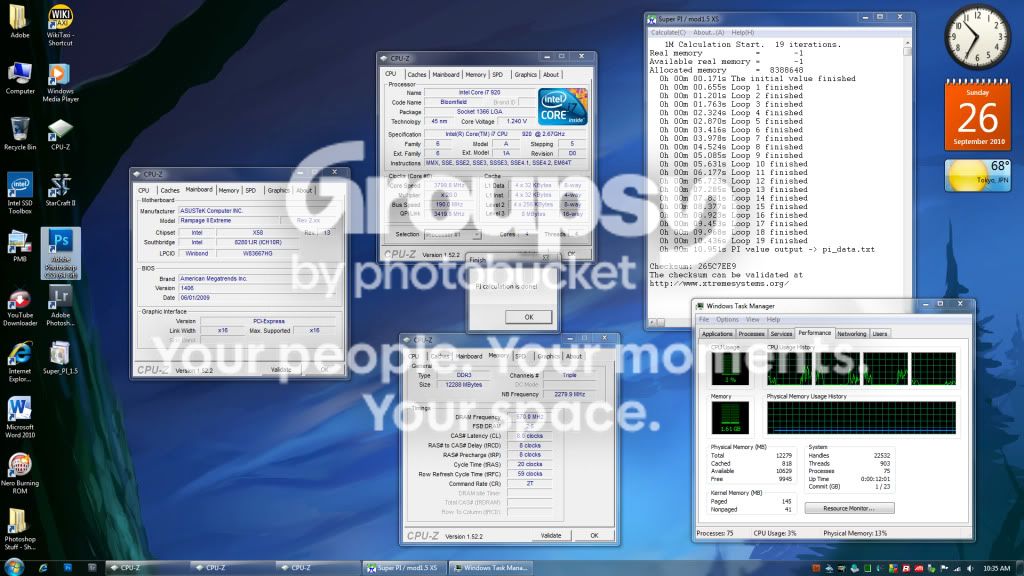Open the Internet Explorer desktop icon
Viewport: 1024px width, 576px height.
coord(20,361)
